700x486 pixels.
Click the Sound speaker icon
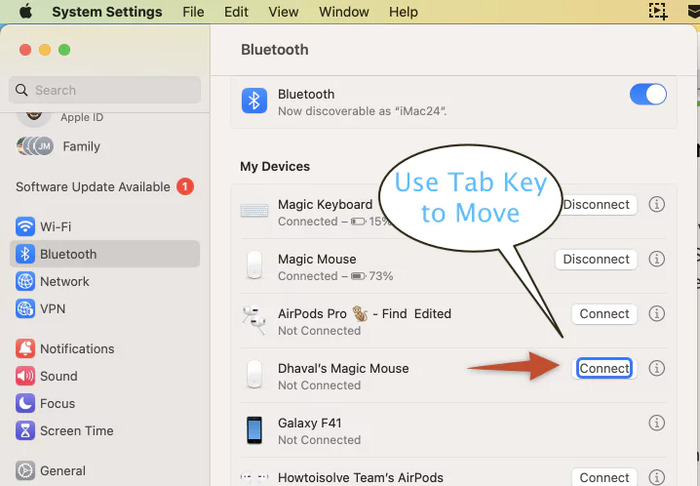(25, 376)
